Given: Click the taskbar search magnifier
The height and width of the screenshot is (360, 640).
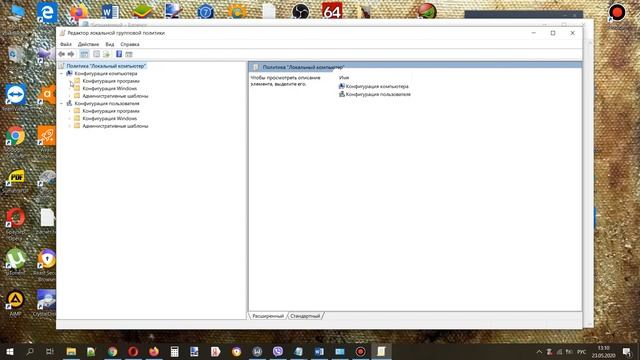Looking at the screenshot, I should (30, 351).
